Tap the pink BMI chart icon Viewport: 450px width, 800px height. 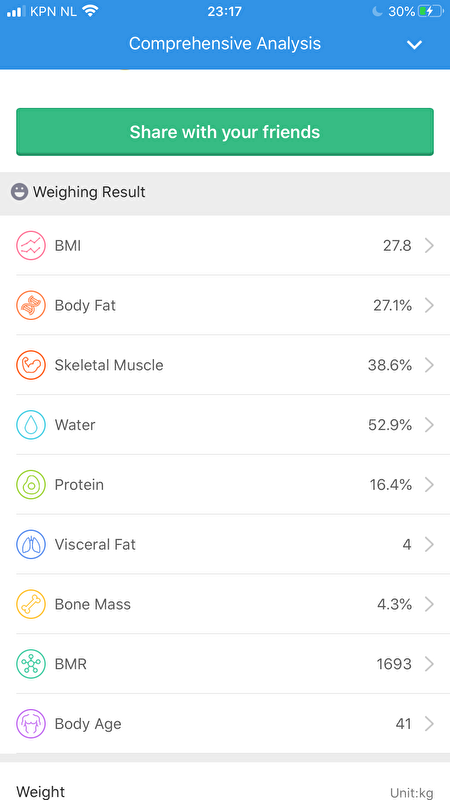click(x=31, y=246)
